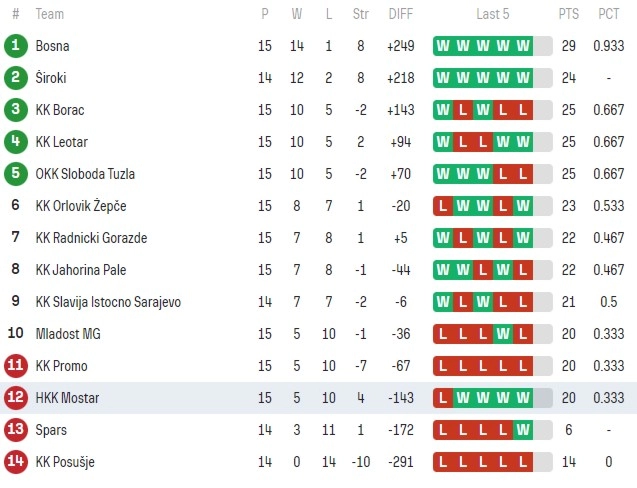This screenshot has height=488, width=637.
Task: Open KK Slavija Istocno Sarajevo team page
Action: (108, 302)
